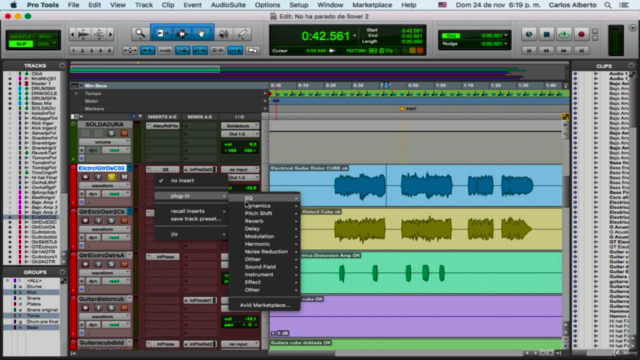This screenshot has height=360, width=640.
Task: Toggle Slip edit mode
Action: [21, 44]
